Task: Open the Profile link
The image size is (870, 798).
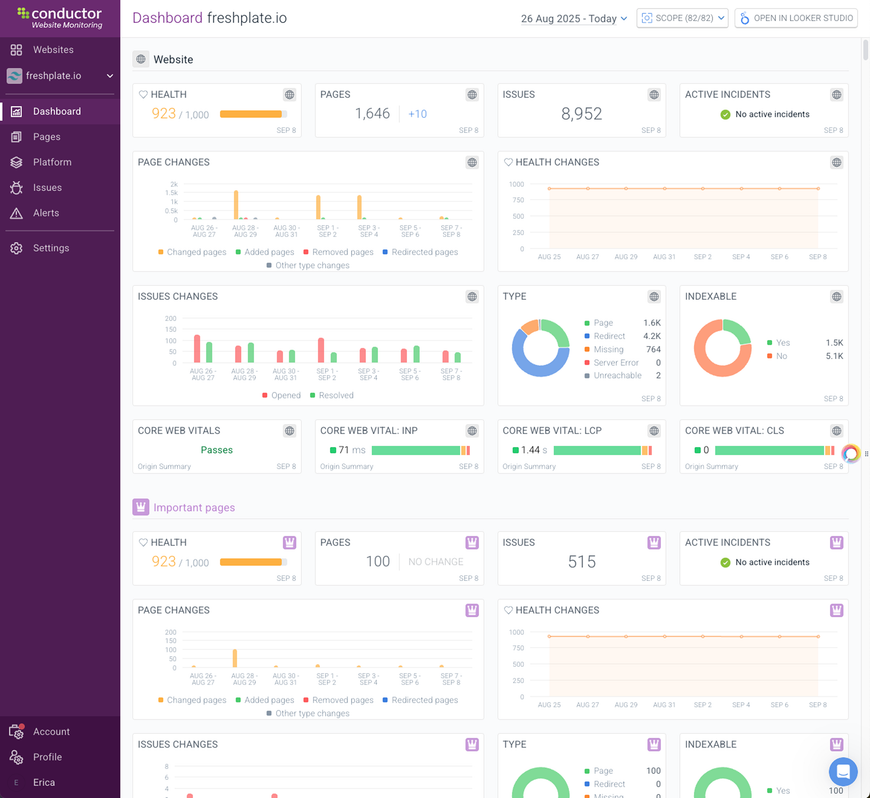Action: [47, 757]
